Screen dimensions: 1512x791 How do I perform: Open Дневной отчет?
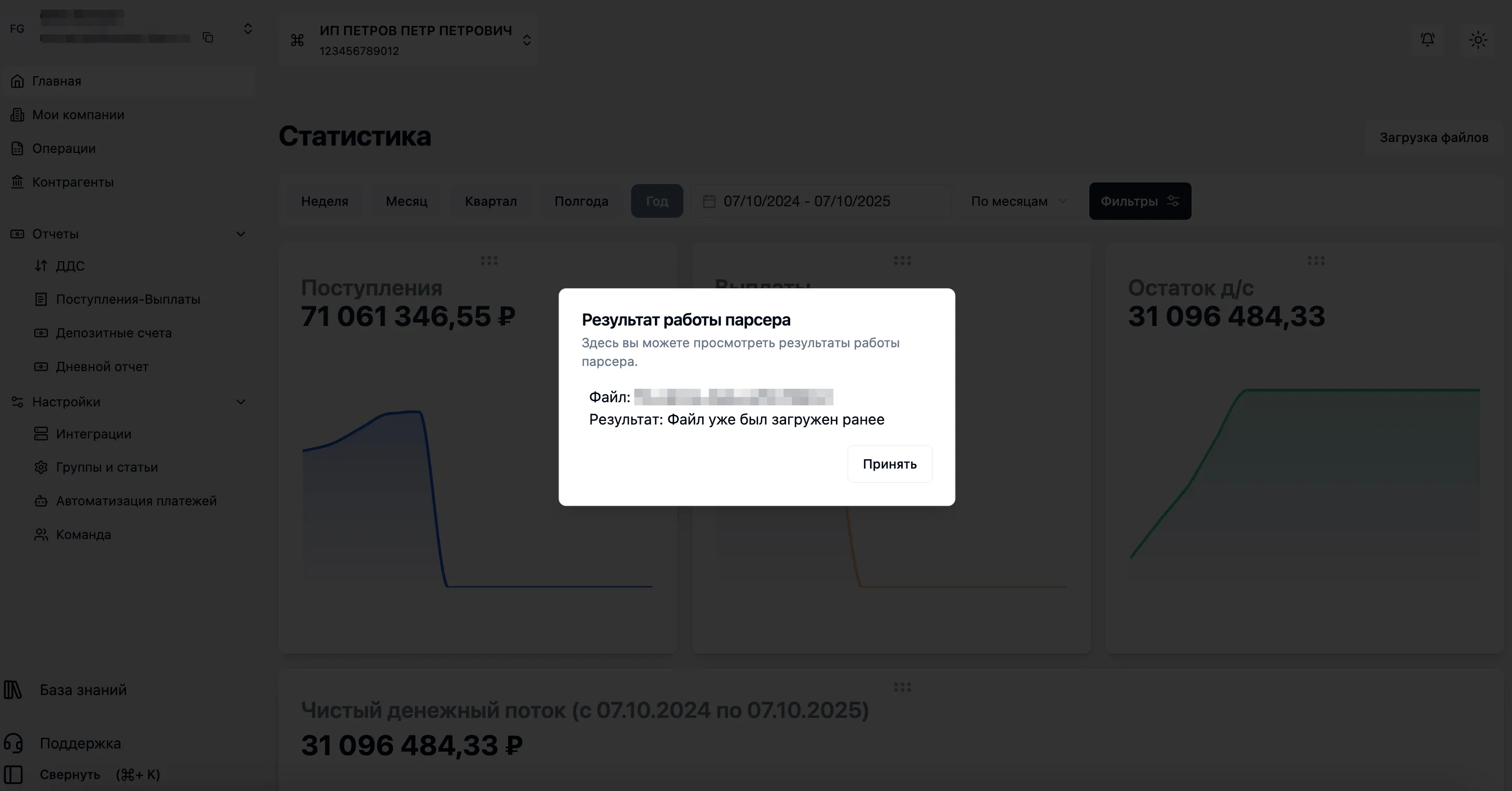pos(102,367)
